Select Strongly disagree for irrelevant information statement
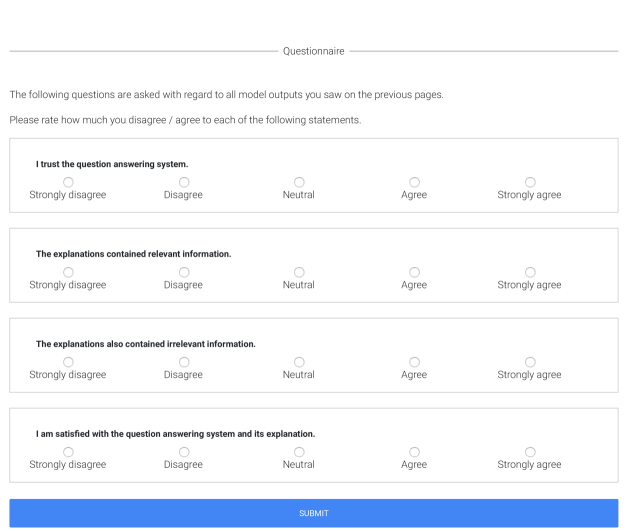This screenshot has width=628, height=531. point(67,361)
